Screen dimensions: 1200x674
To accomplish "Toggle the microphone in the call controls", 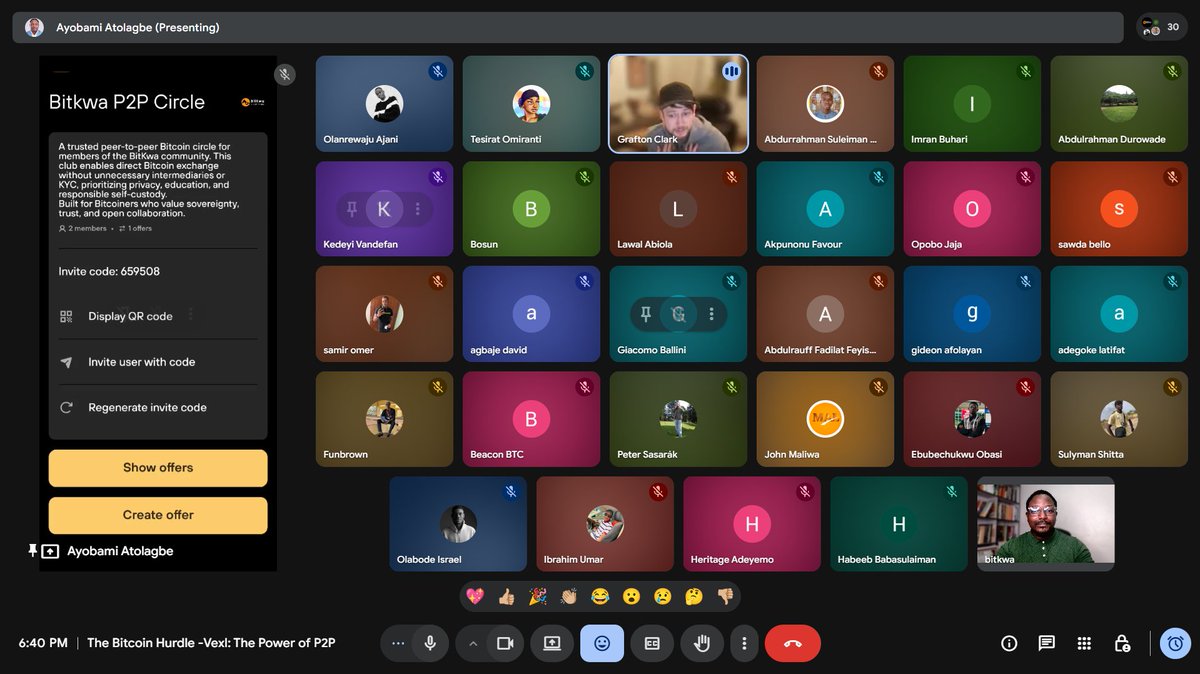I will click(430, 644).
